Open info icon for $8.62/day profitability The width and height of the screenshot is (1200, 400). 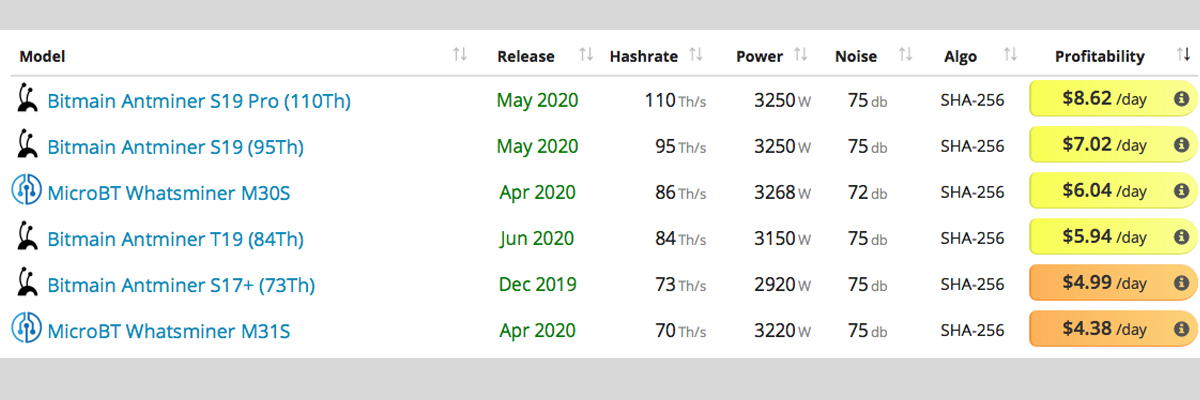[1180, 99]
